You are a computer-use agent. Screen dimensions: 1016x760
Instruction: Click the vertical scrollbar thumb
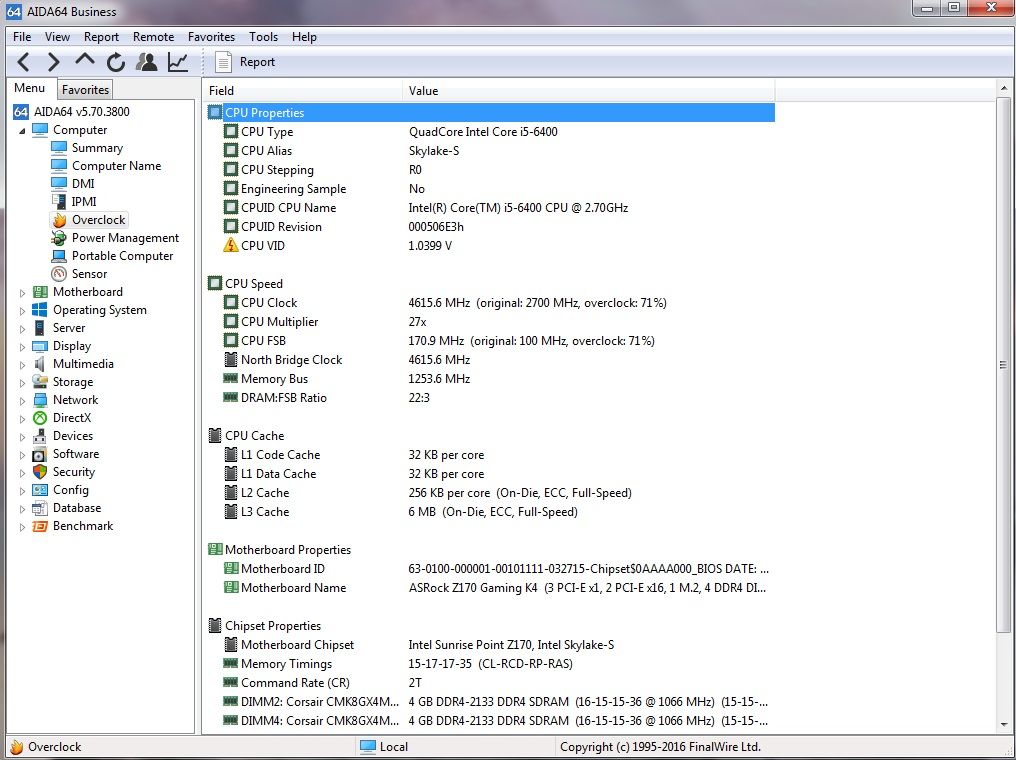(x=1004, y=365)
